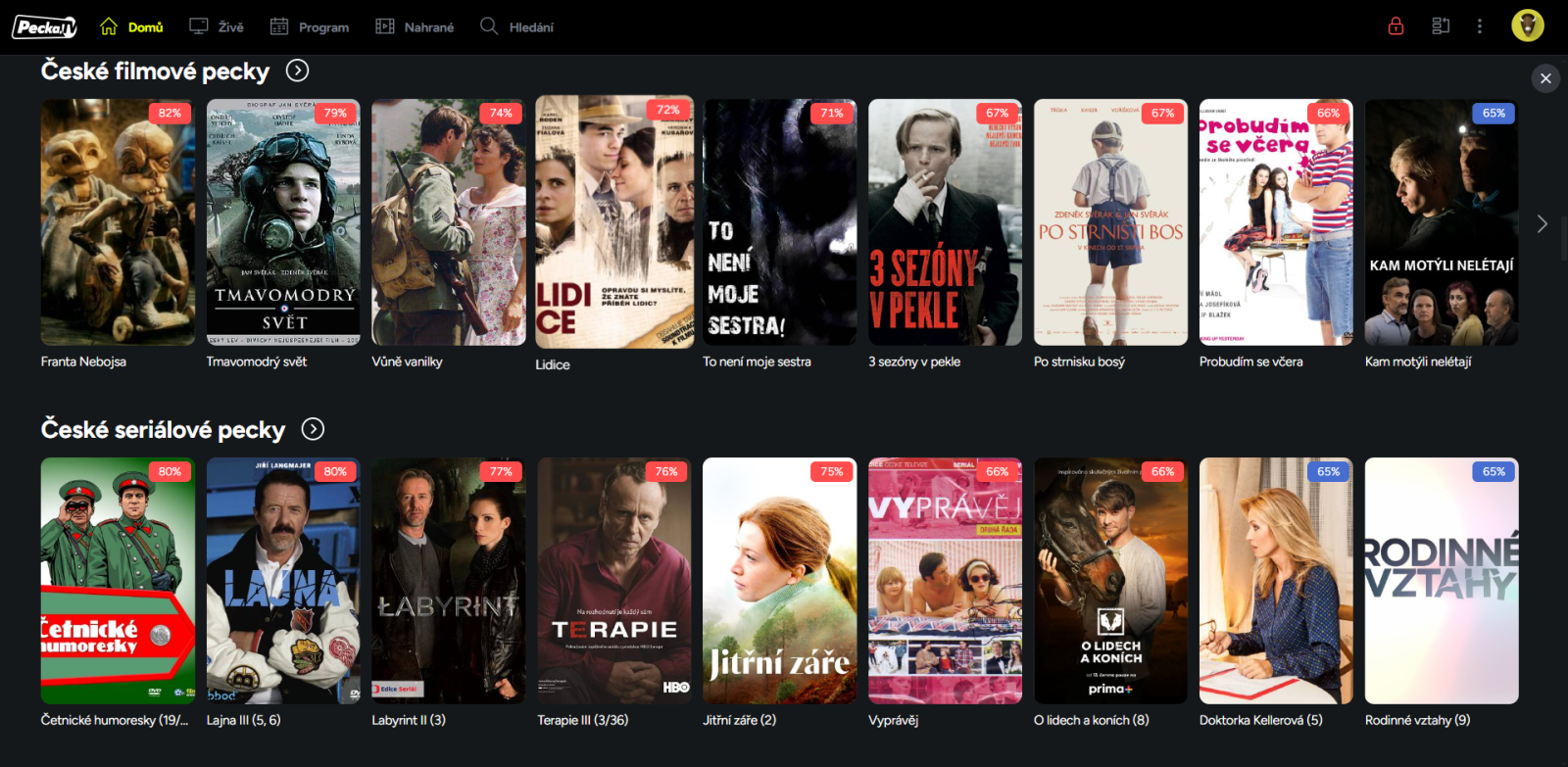Screen dimensions: 1568x767
Task: Click the Kam motýli nelétají title
Action: point(1418,361)
